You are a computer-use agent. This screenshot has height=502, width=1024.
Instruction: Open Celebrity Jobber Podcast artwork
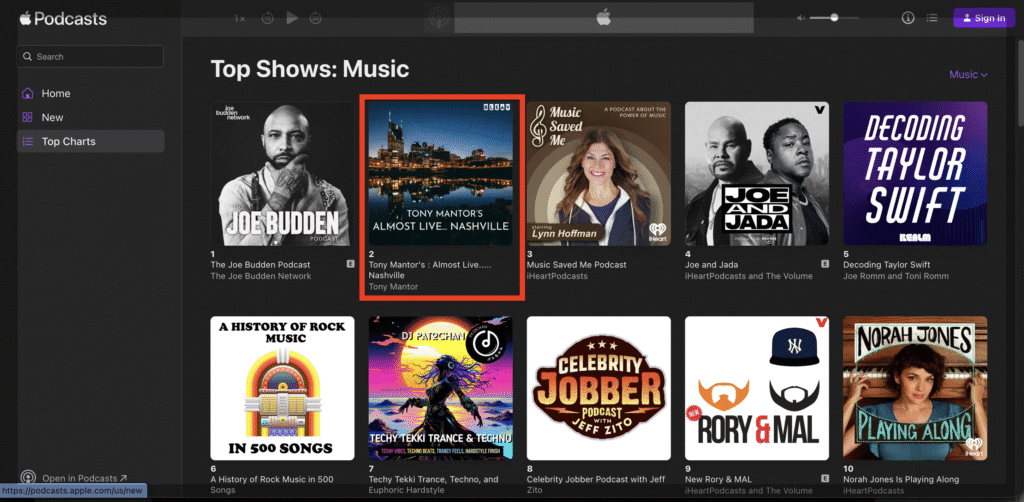pos(598,388)
